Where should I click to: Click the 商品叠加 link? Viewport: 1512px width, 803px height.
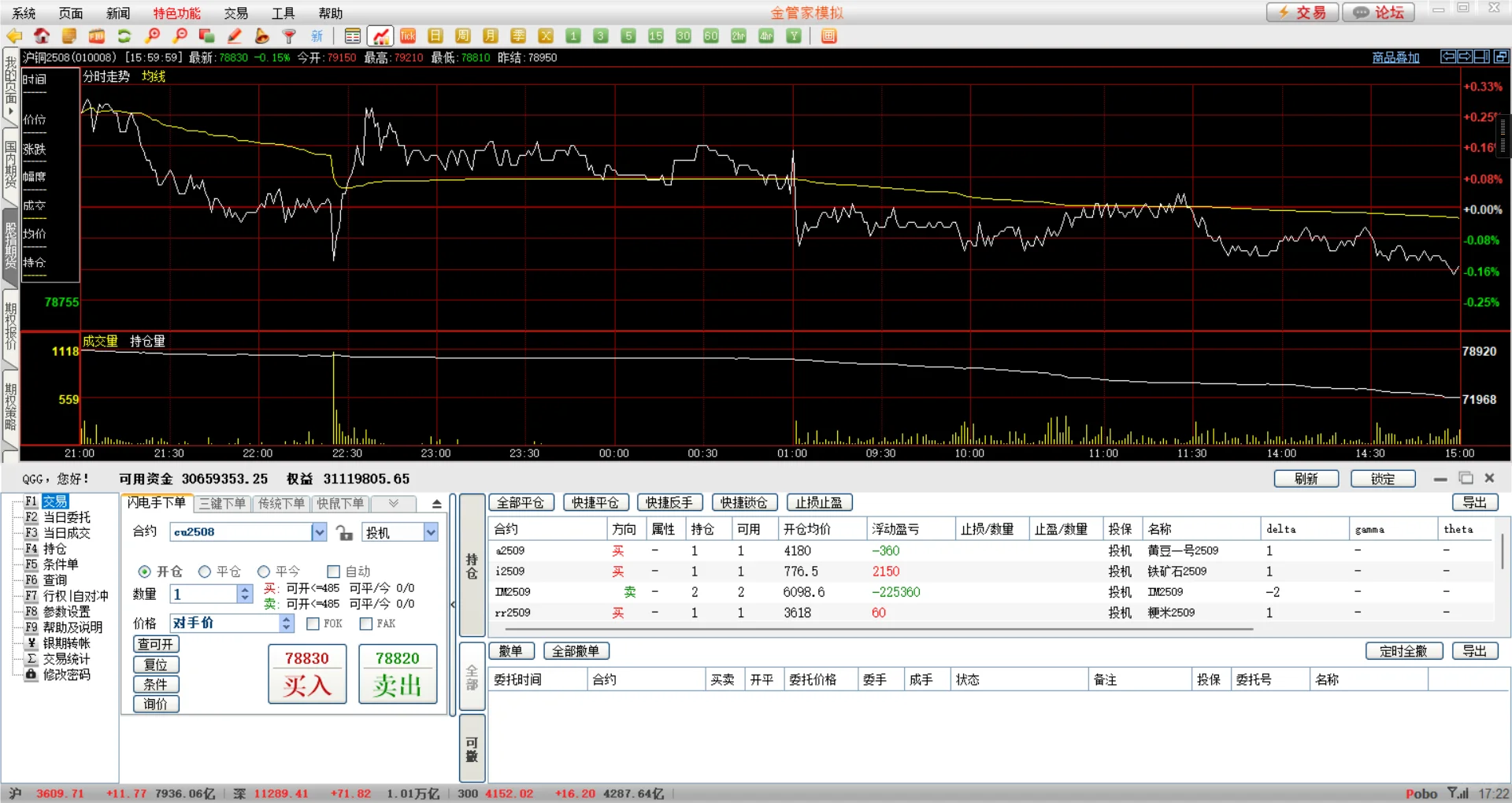tap(1395, 57)
